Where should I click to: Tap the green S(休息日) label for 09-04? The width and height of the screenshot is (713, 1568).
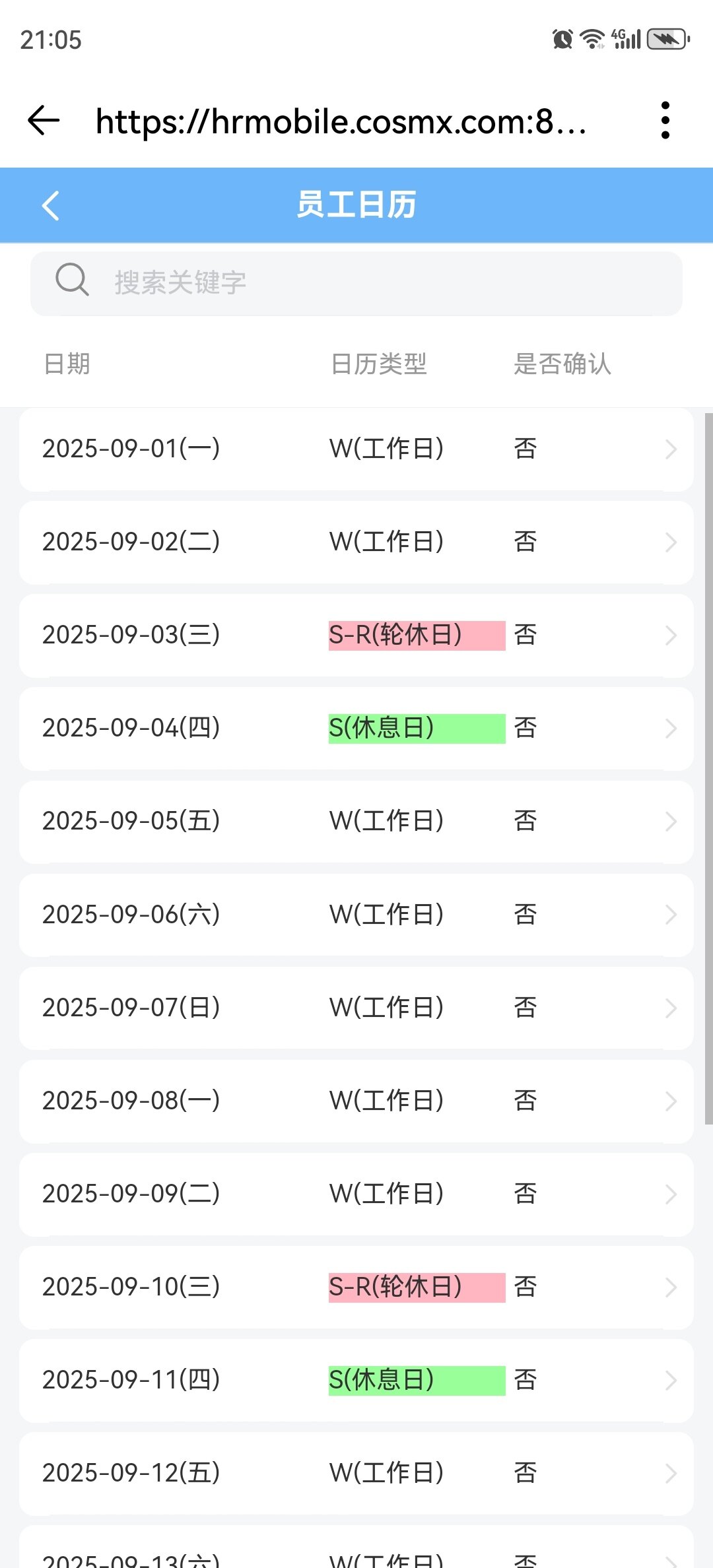416,729
